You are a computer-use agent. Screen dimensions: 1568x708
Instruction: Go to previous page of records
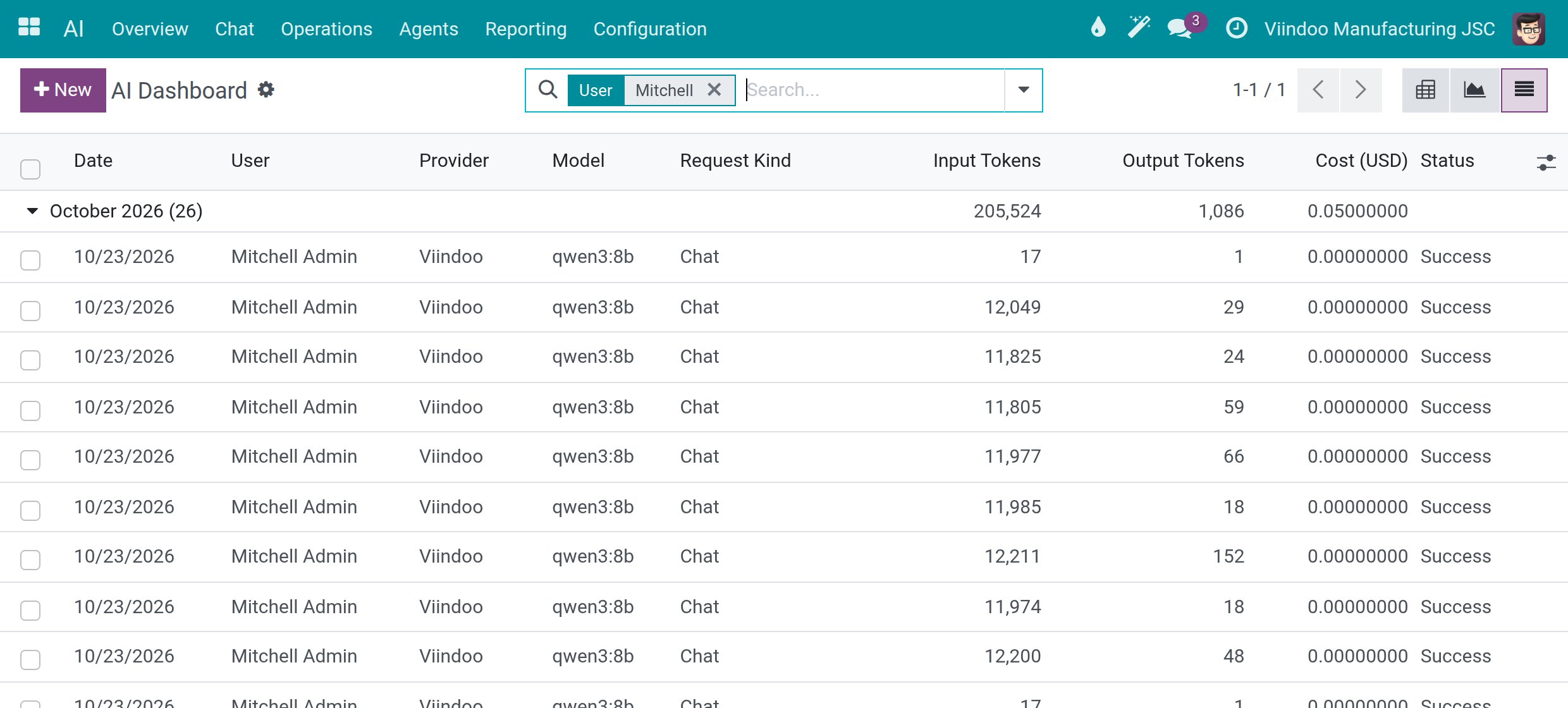(1318, 90)
